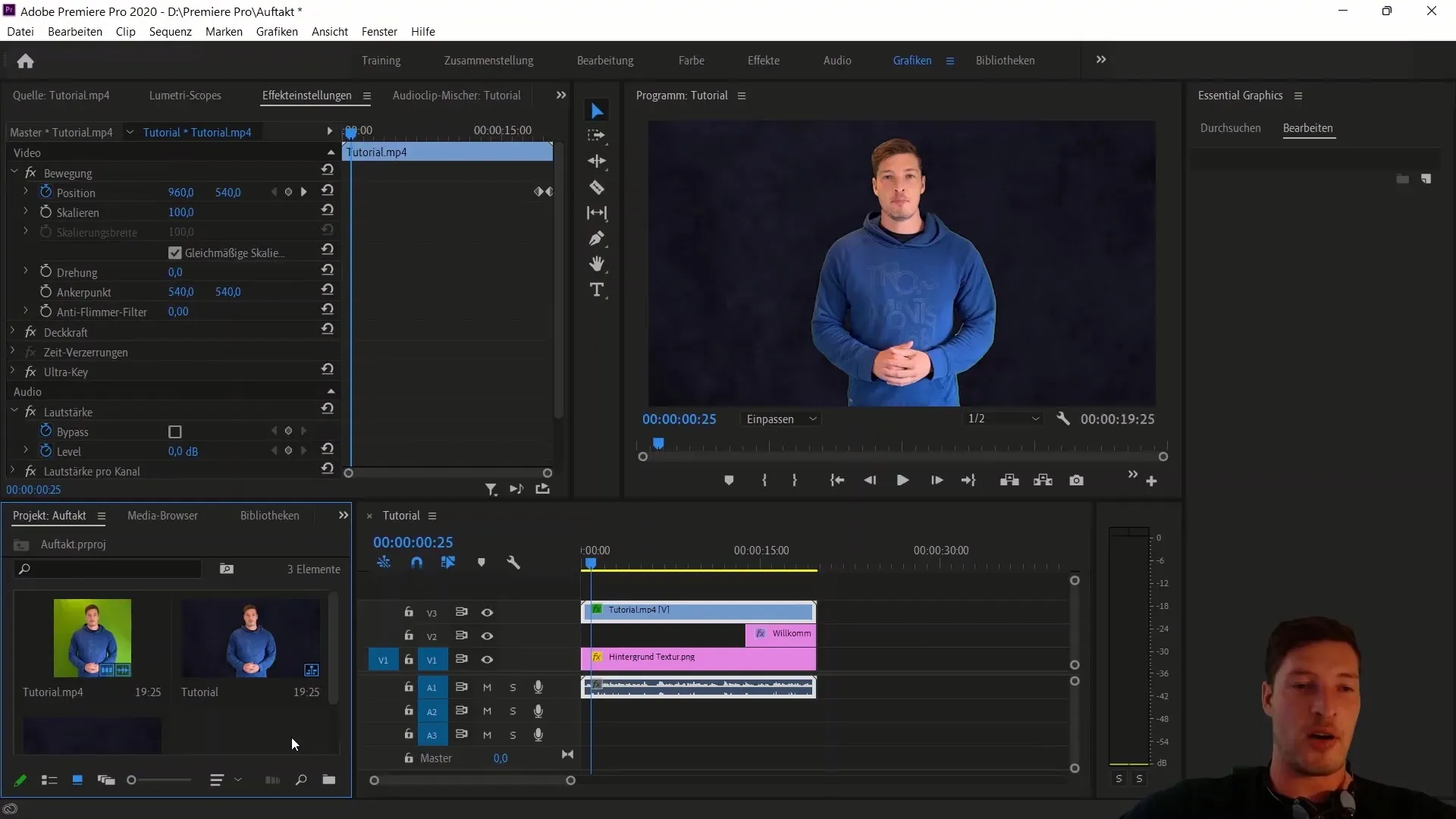
Task: Expand the Deckkraft effect
Action: [13, 331]
